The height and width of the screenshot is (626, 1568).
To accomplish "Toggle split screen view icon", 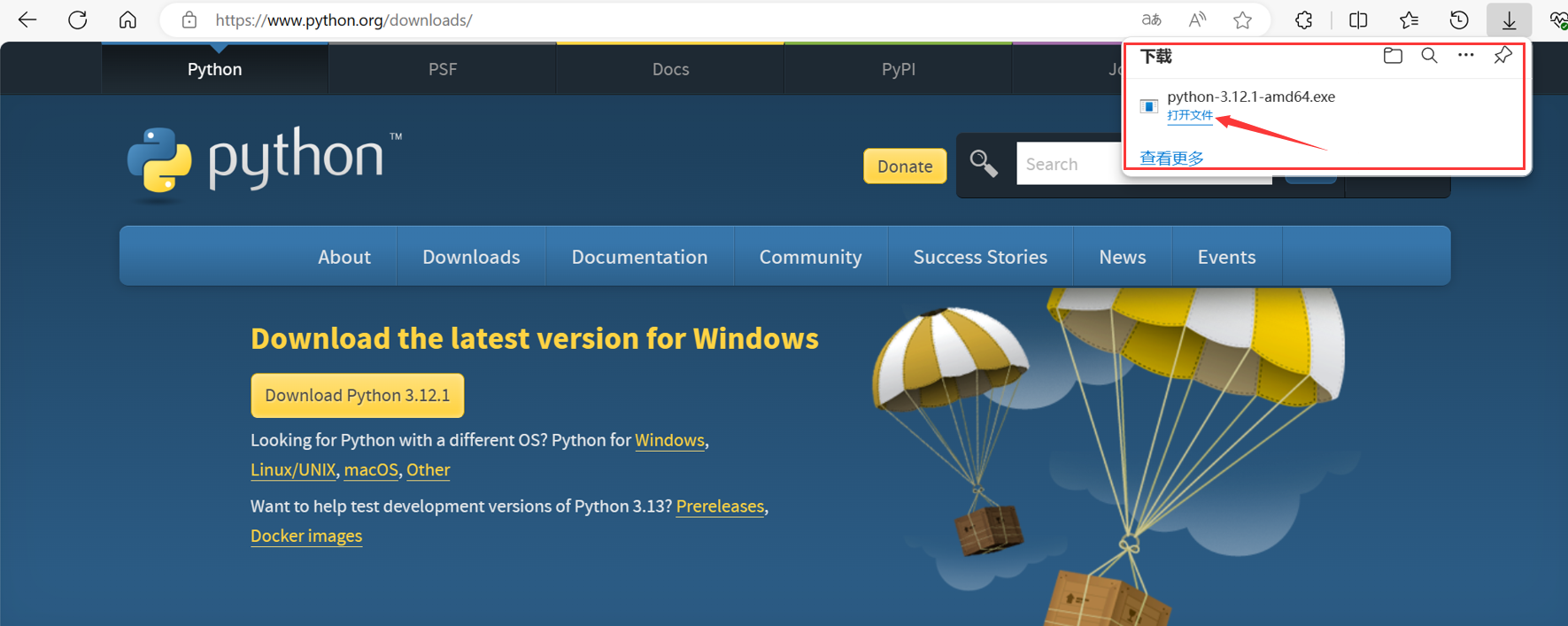I will [x=1358, y=19].
